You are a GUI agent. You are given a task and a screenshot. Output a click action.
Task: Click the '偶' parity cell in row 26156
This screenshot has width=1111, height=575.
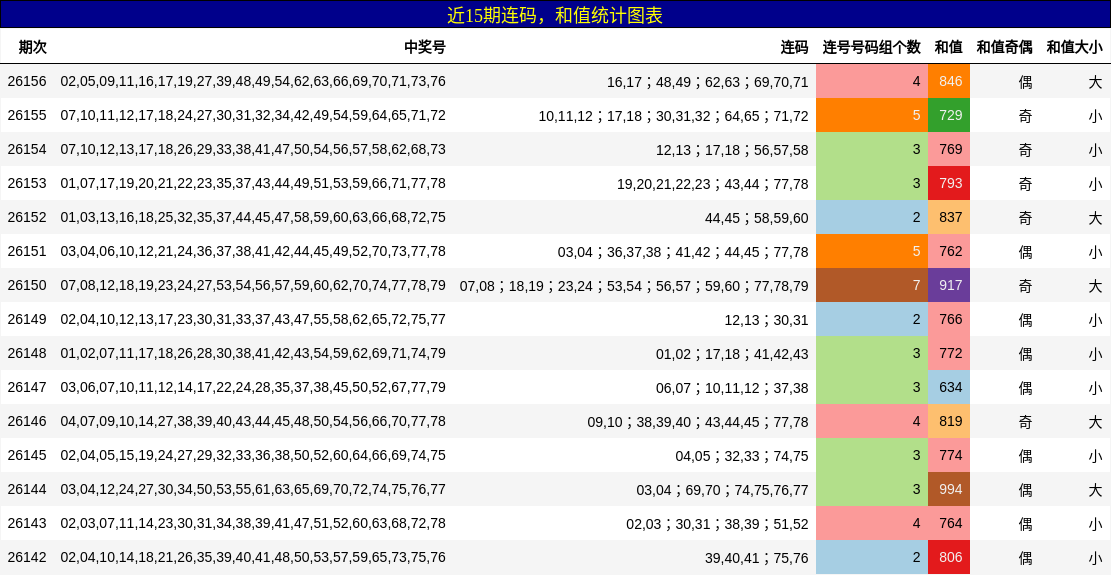click(1025, 82)
